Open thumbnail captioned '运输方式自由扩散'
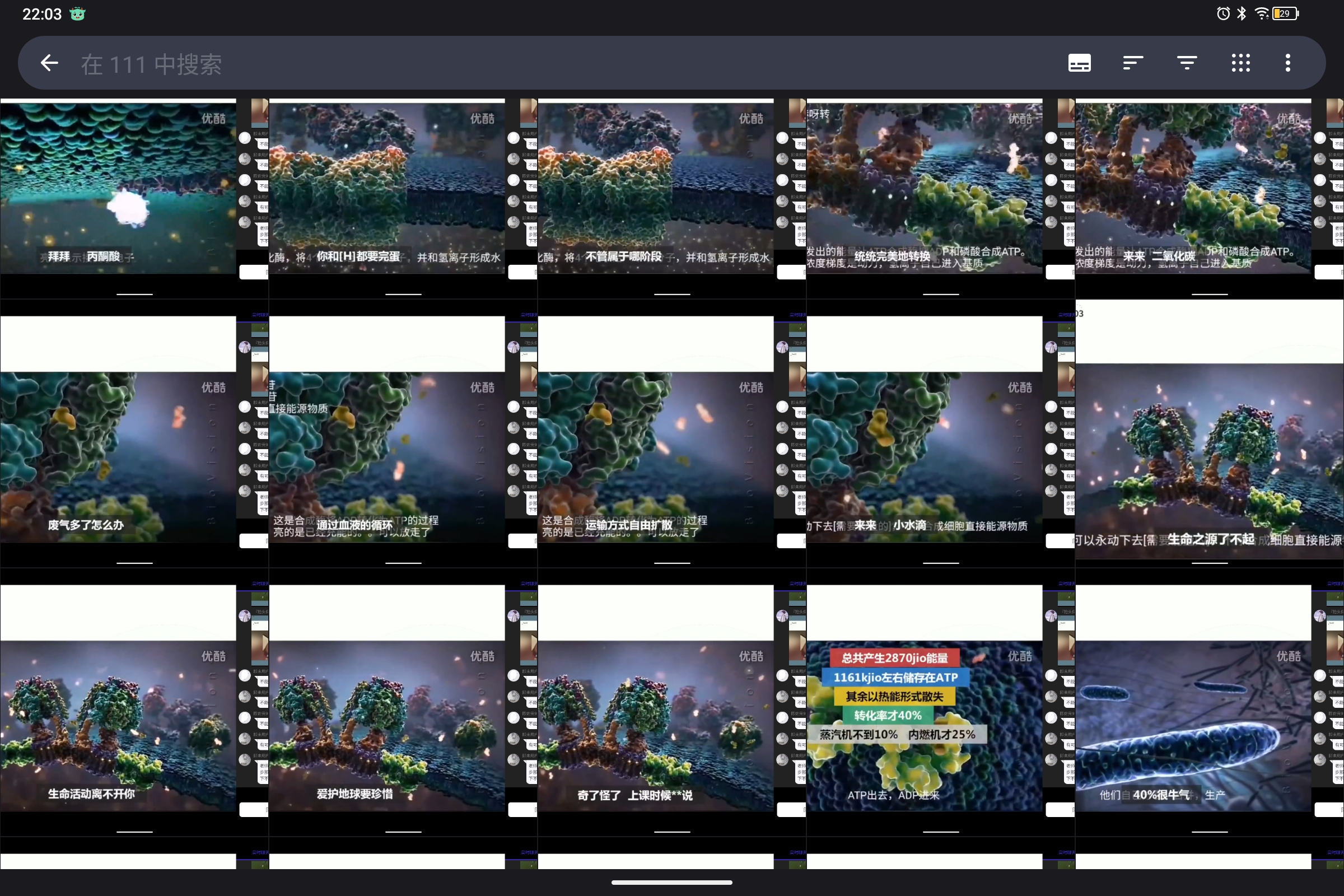The width and height of the screenshot is (1344, 896). click(x=672, y=433)
